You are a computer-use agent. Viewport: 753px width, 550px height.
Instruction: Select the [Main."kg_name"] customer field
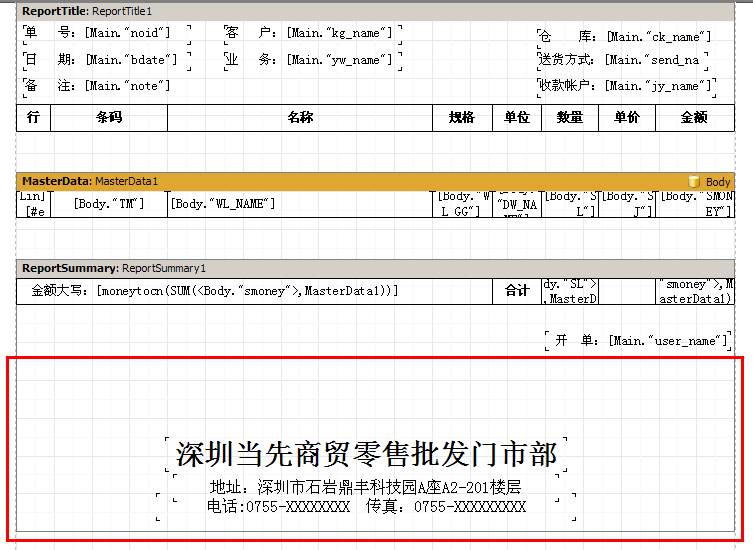313,33
